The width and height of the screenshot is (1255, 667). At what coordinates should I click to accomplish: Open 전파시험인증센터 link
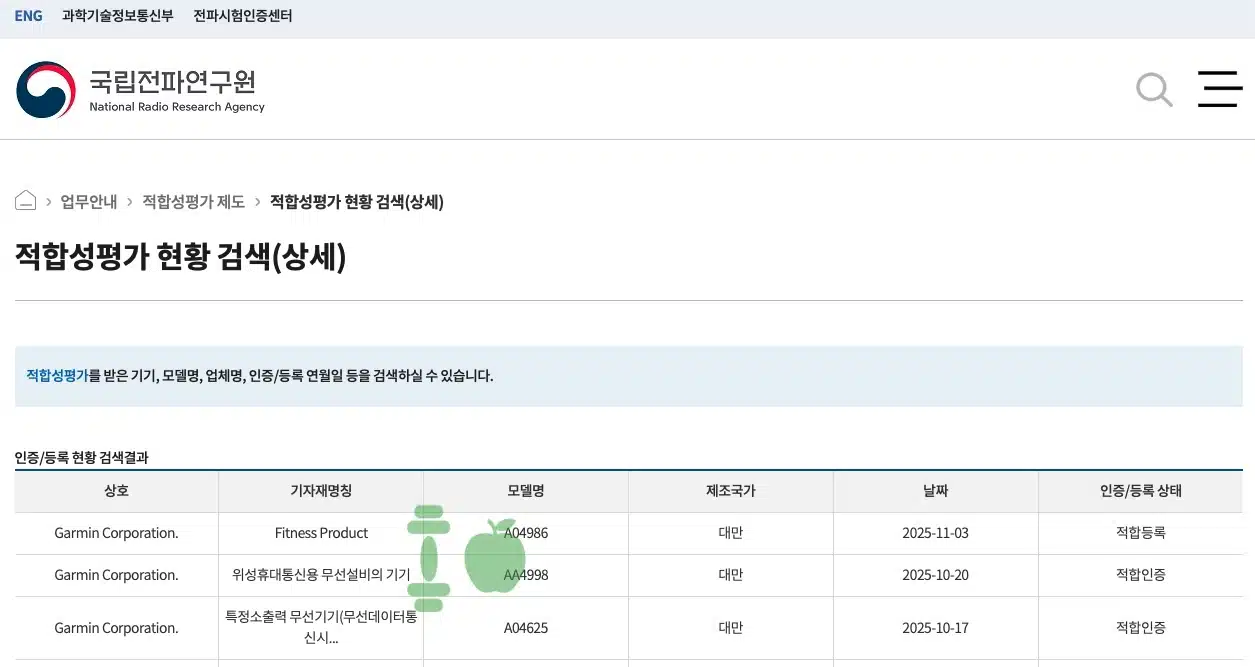(243, 16)
